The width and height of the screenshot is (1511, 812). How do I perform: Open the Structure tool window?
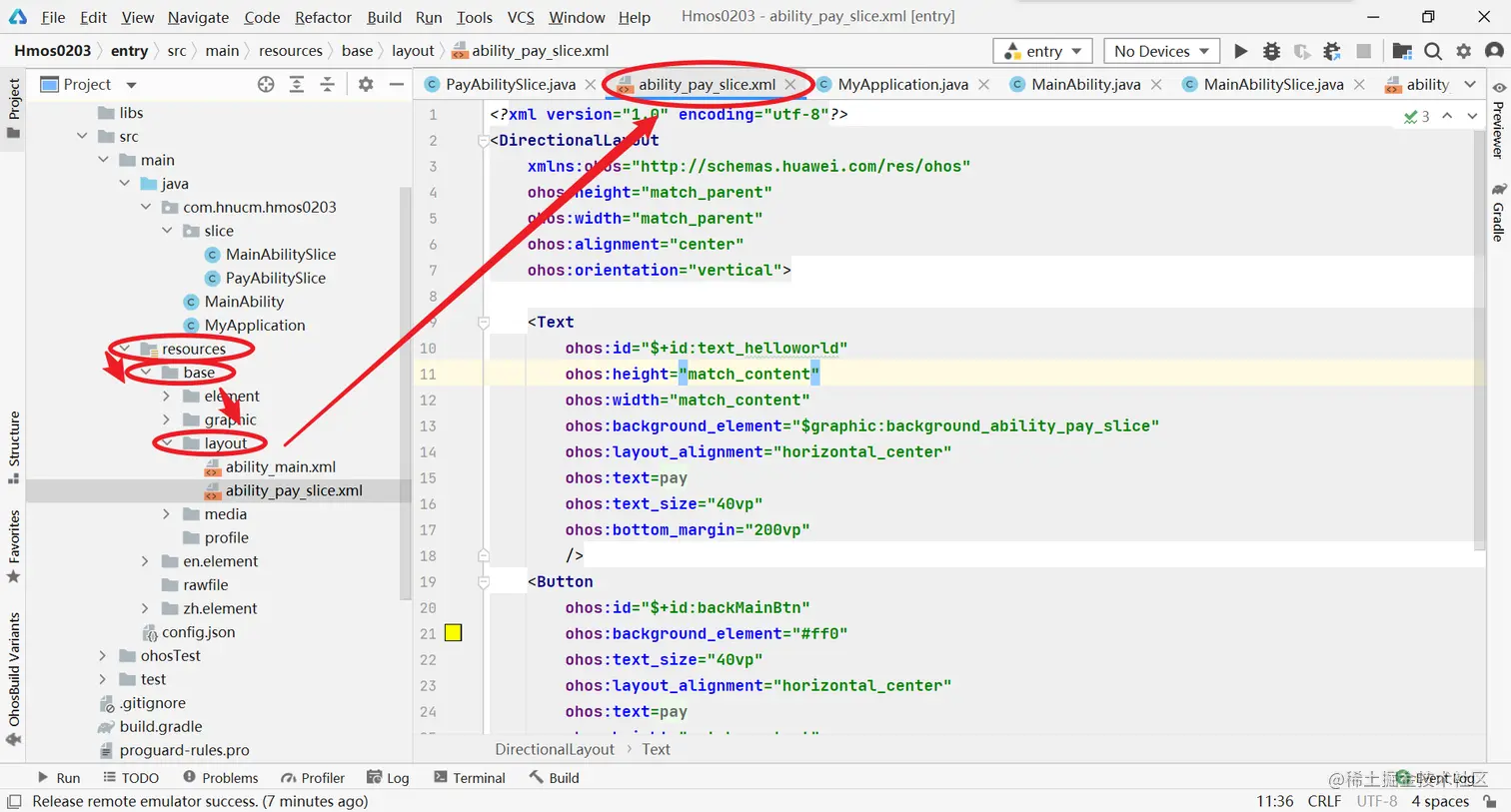[x=13, y=447]
